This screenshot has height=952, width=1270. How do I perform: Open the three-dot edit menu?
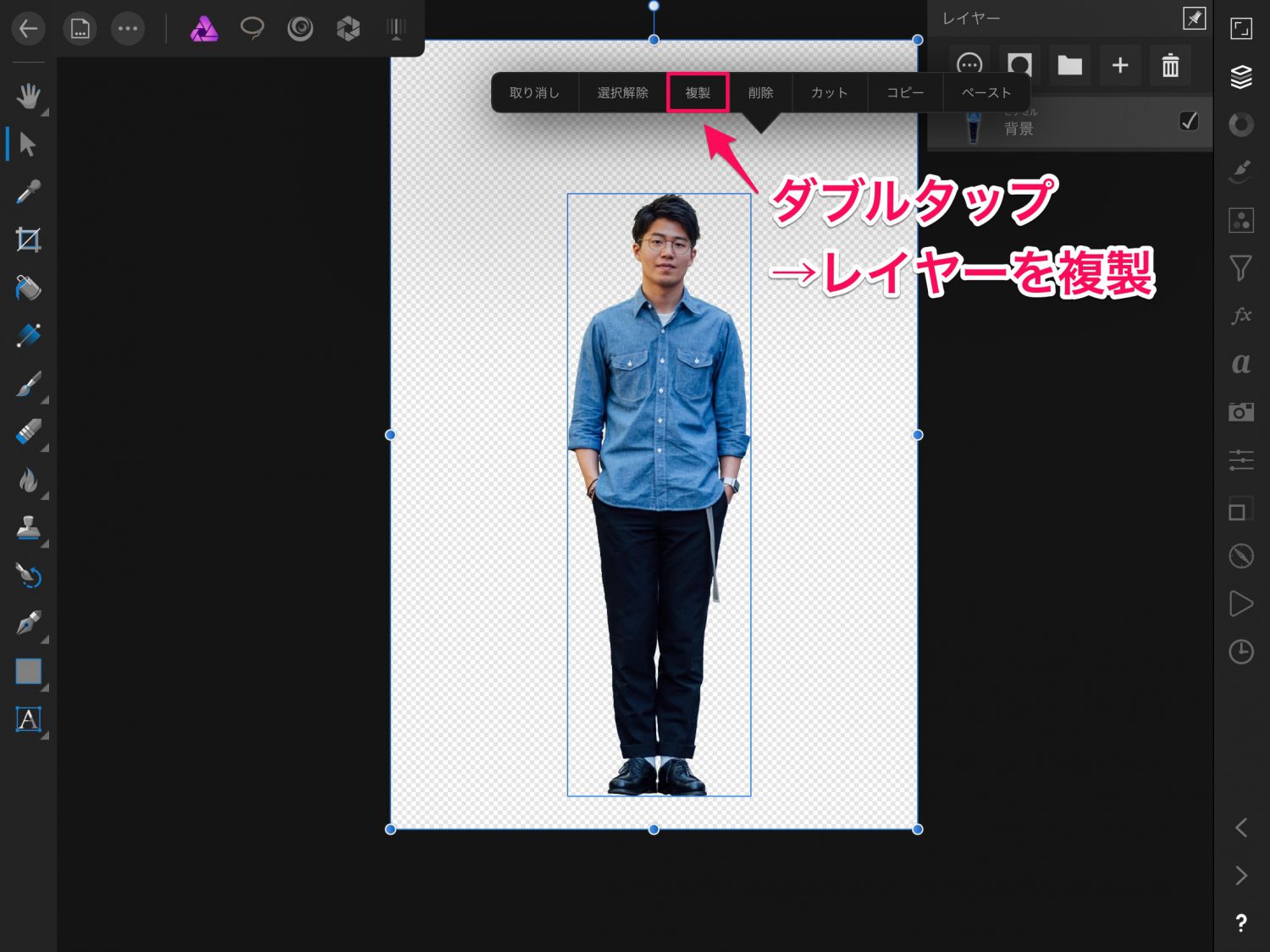pos(128,29)
